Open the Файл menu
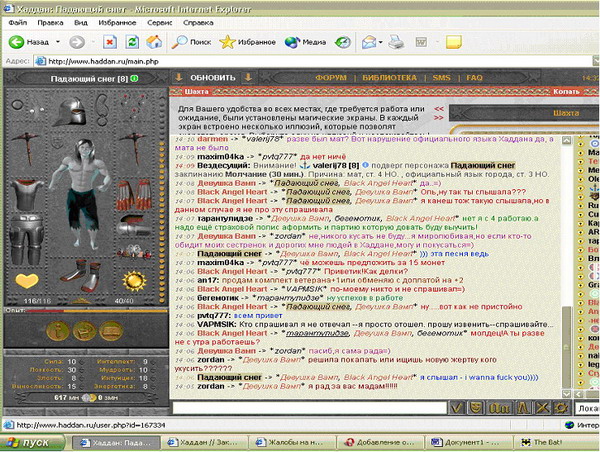The height and width of the screenshot is (452, 600). click(x=18, y=23)
